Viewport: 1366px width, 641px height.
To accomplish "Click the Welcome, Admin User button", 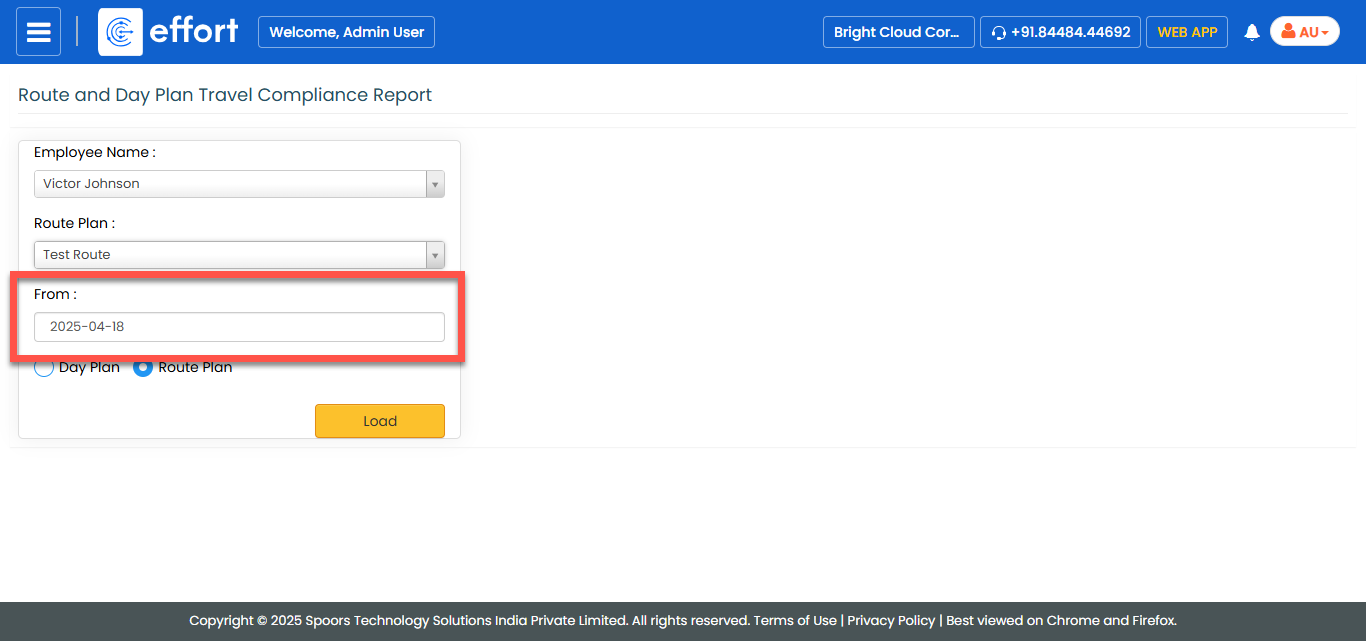I will [x=346, y=32].
